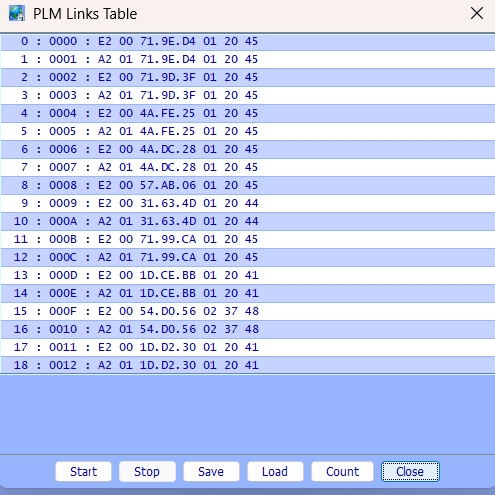Select row 0 with address 71.9E.D4 E2

click(247, 41)
